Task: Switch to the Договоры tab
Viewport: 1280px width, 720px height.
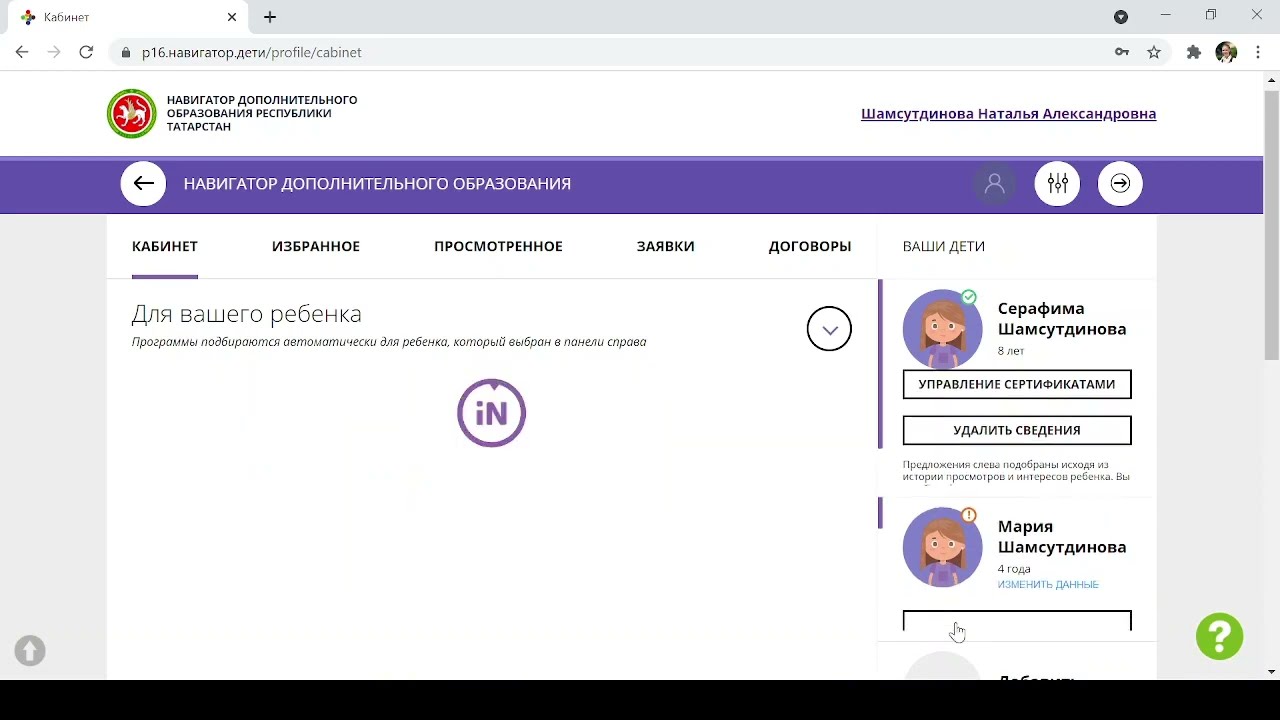Action: (x=810, y=246)
